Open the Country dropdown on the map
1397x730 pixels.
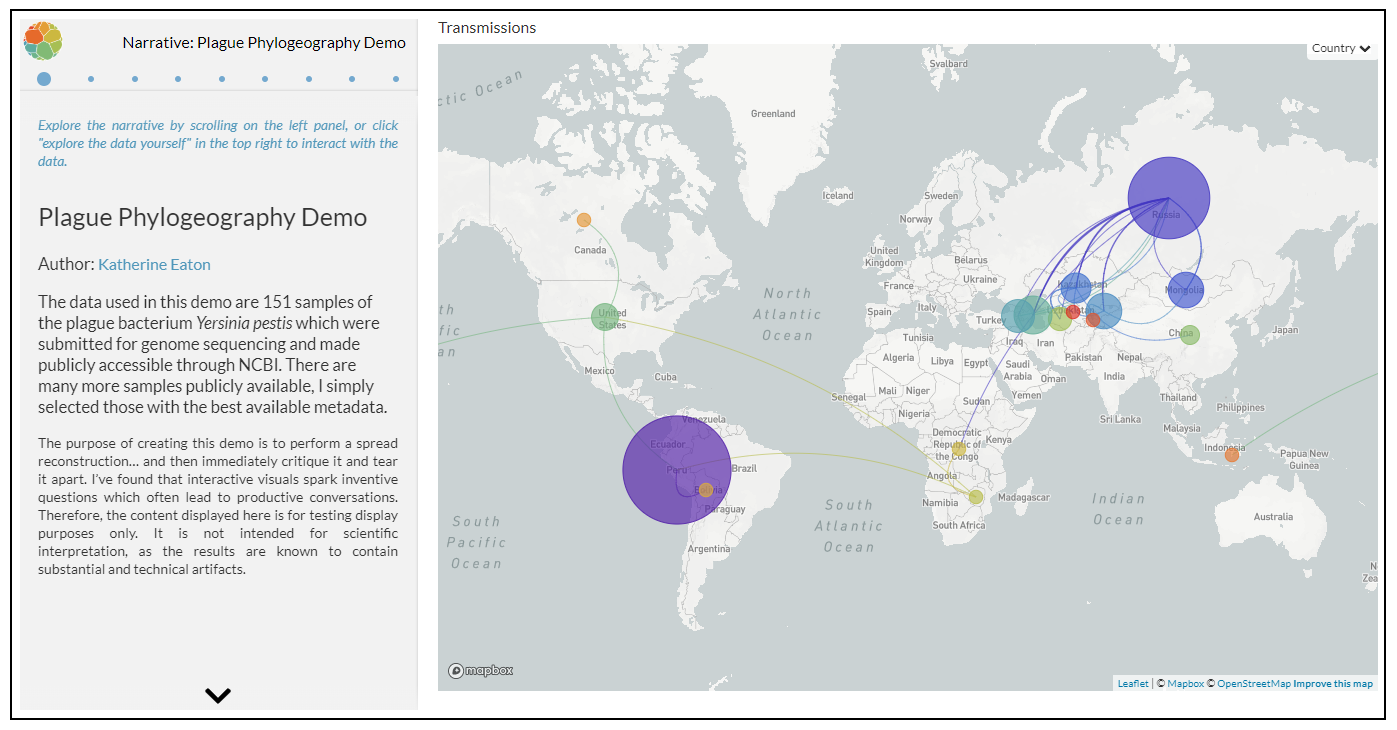point(1340,48)
